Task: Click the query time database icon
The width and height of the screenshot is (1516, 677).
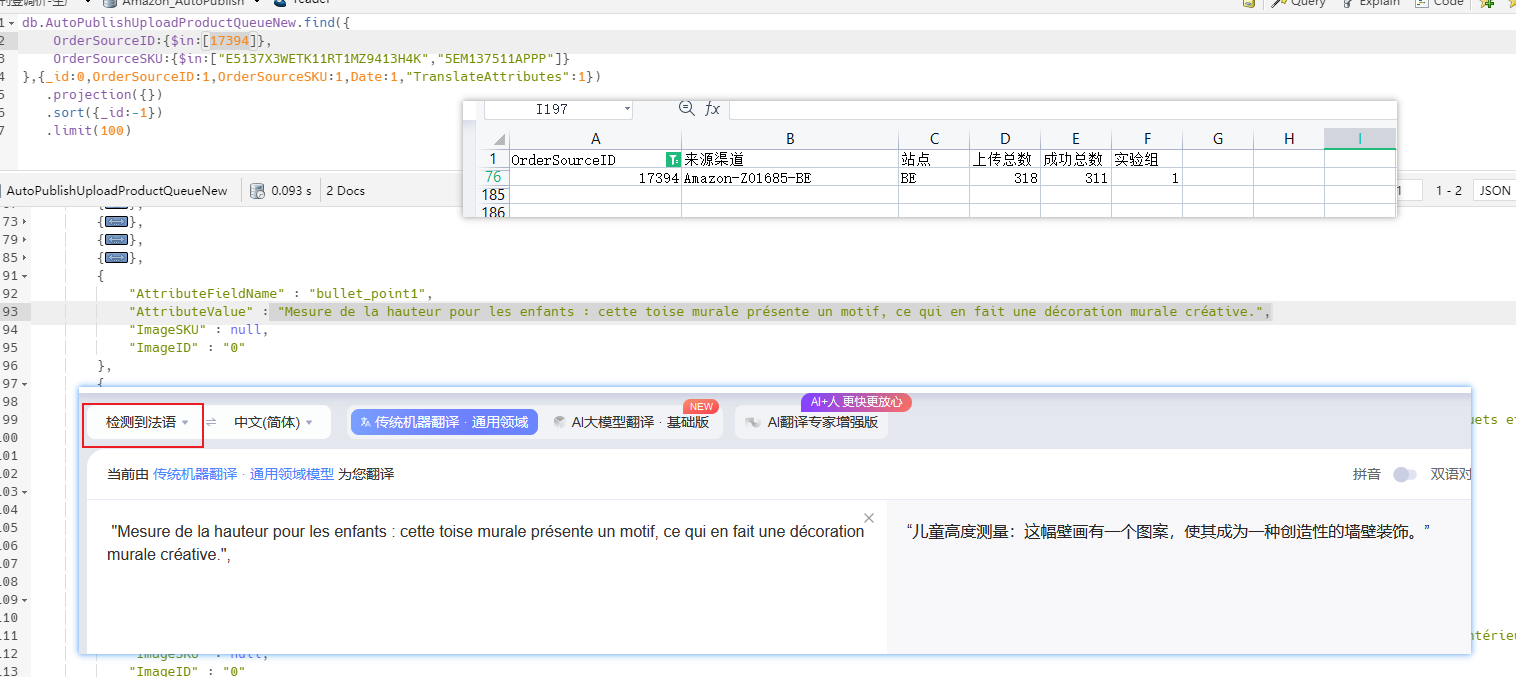Action: tap(257, 190)
